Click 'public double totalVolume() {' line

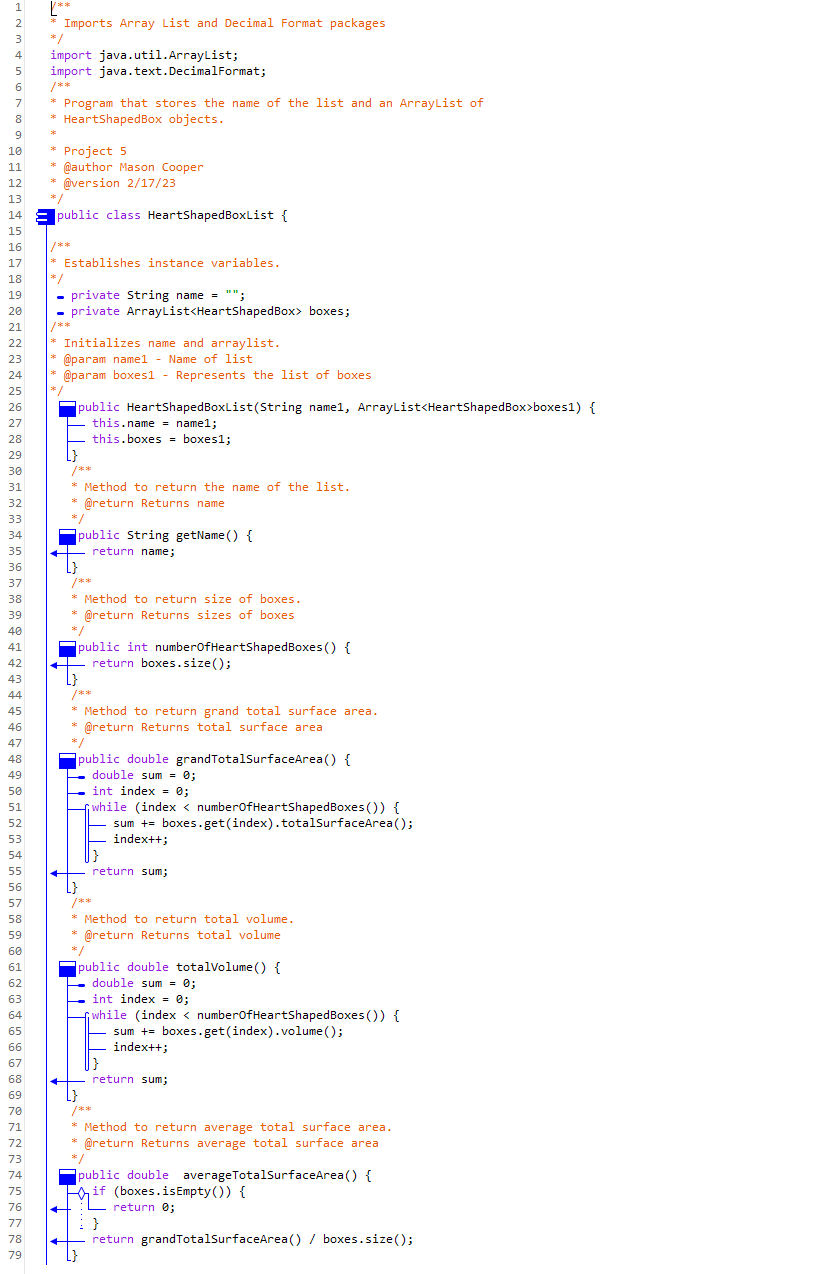(x=179, y=967)
